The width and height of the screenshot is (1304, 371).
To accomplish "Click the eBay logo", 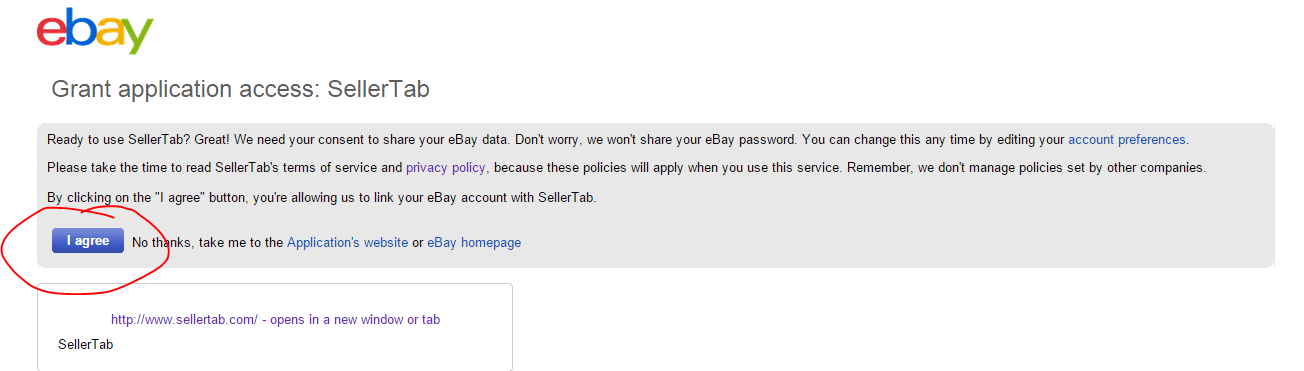I will click(95, 31).
